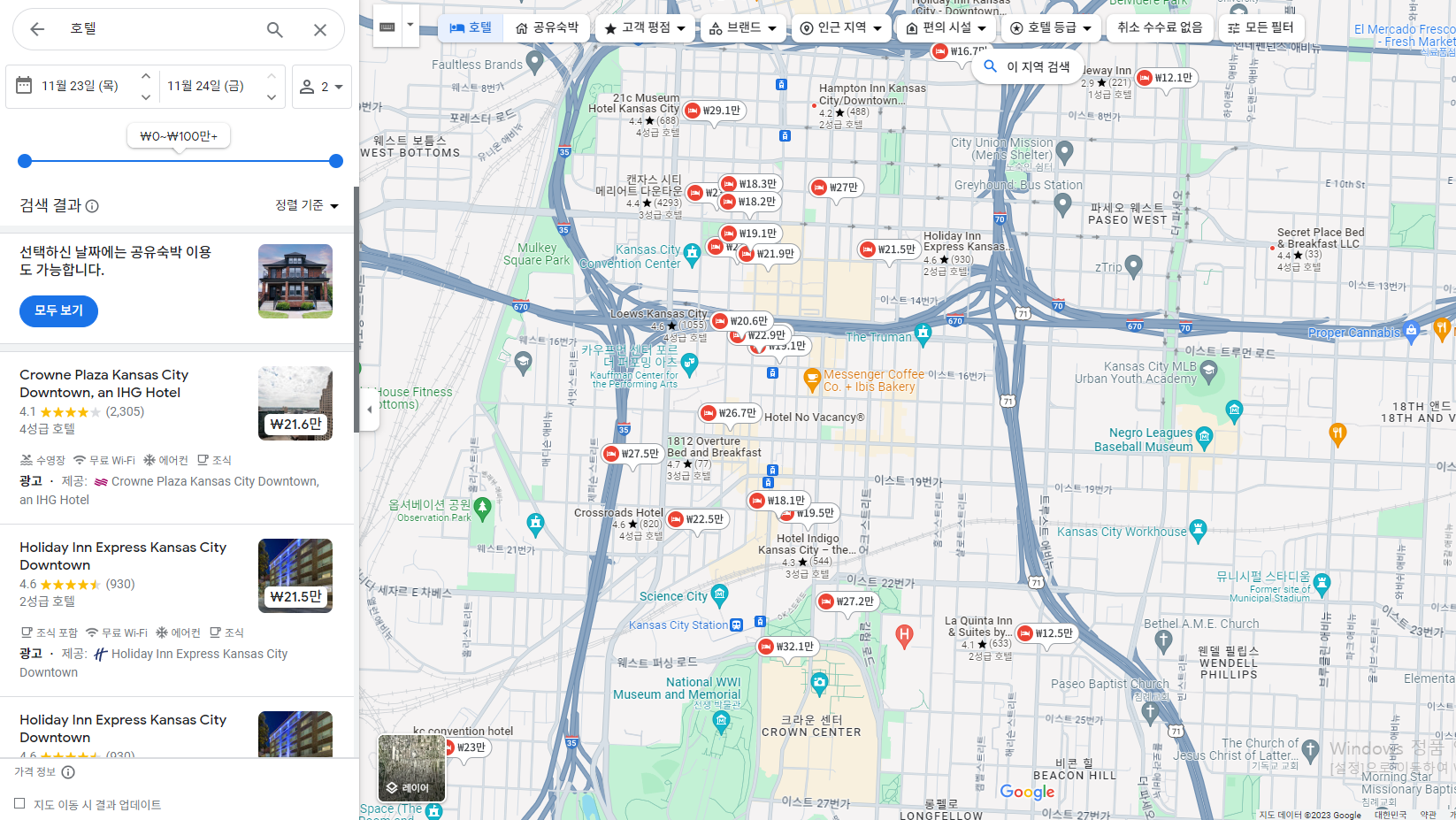This screenshot has height=820, width=1456.
Task: Click Messenger Coffee Co. cafe pin
Action: 812,380
